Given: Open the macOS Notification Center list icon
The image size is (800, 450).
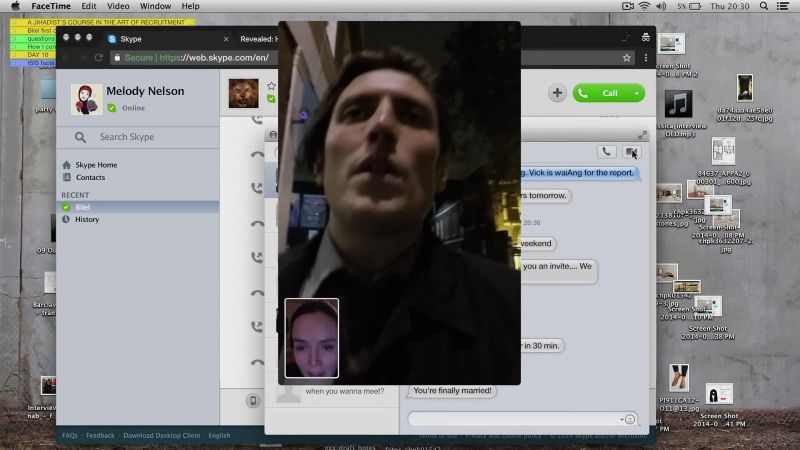Looking at the screenshot, I should 783,6.
